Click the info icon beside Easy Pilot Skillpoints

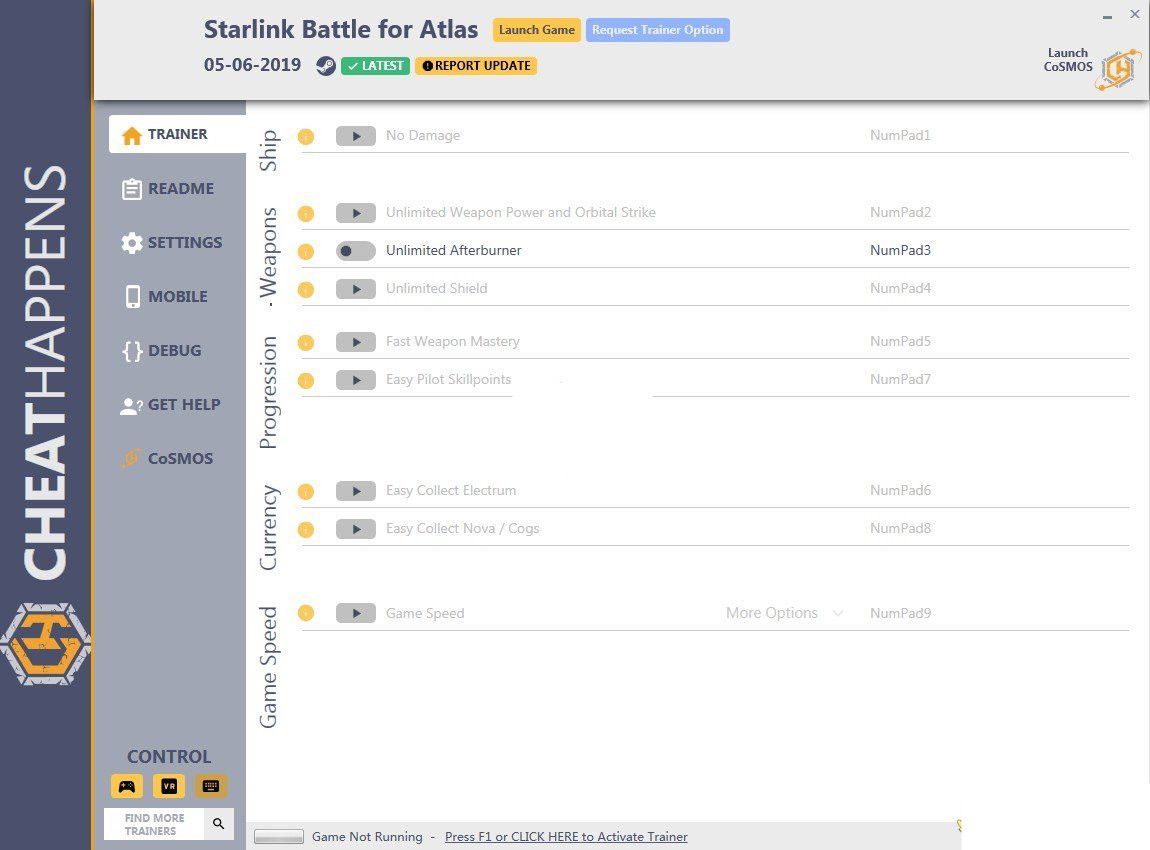(306, 381)
